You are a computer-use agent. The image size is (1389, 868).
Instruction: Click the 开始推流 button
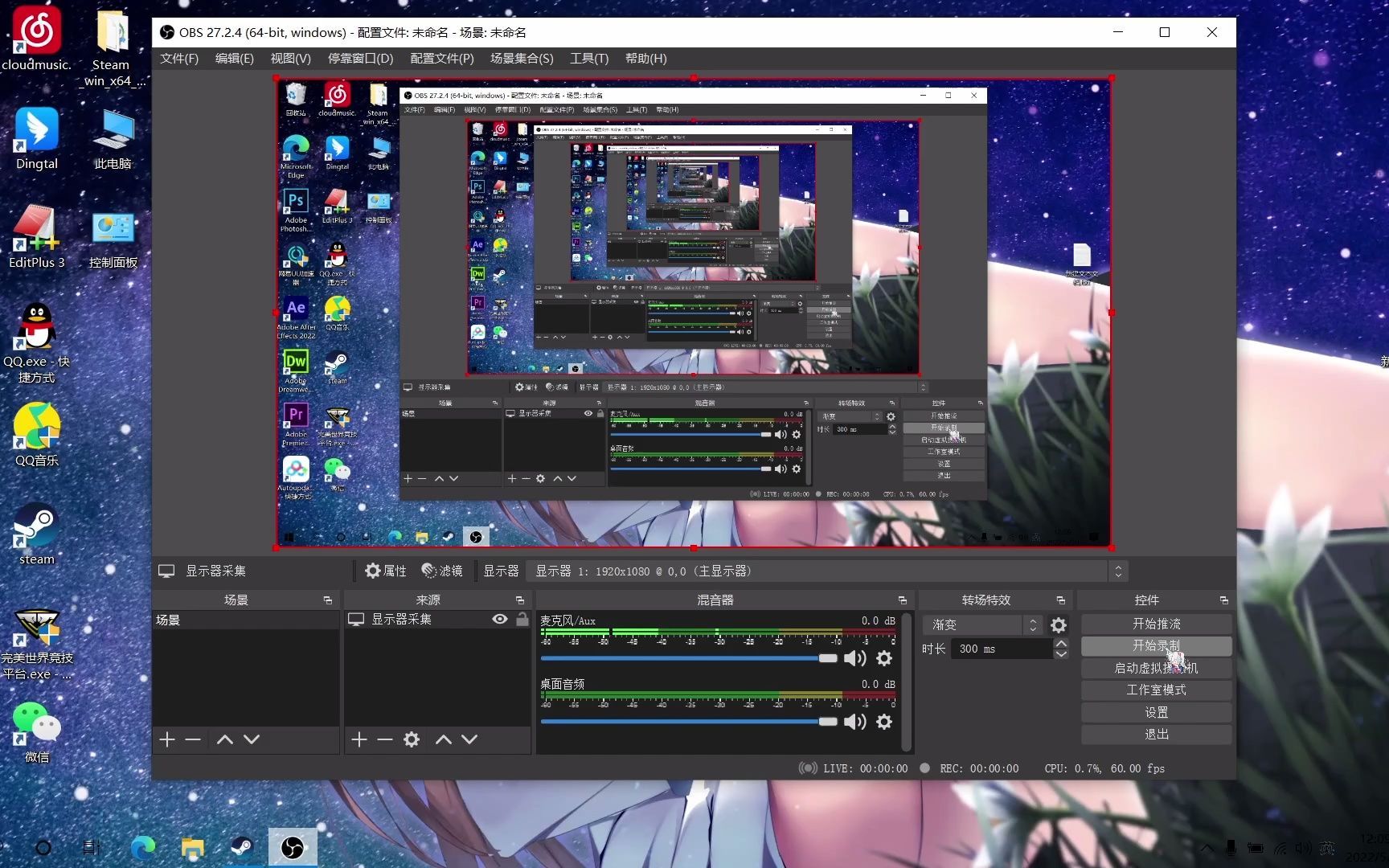point(1156,624)
